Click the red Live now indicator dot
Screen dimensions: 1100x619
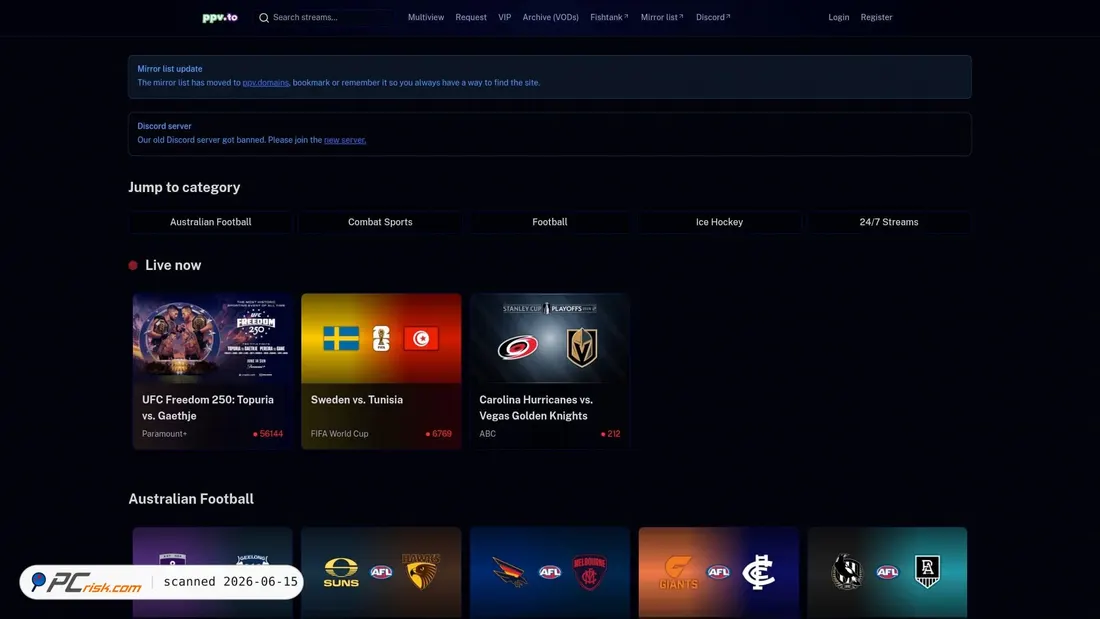coord(133,265)
